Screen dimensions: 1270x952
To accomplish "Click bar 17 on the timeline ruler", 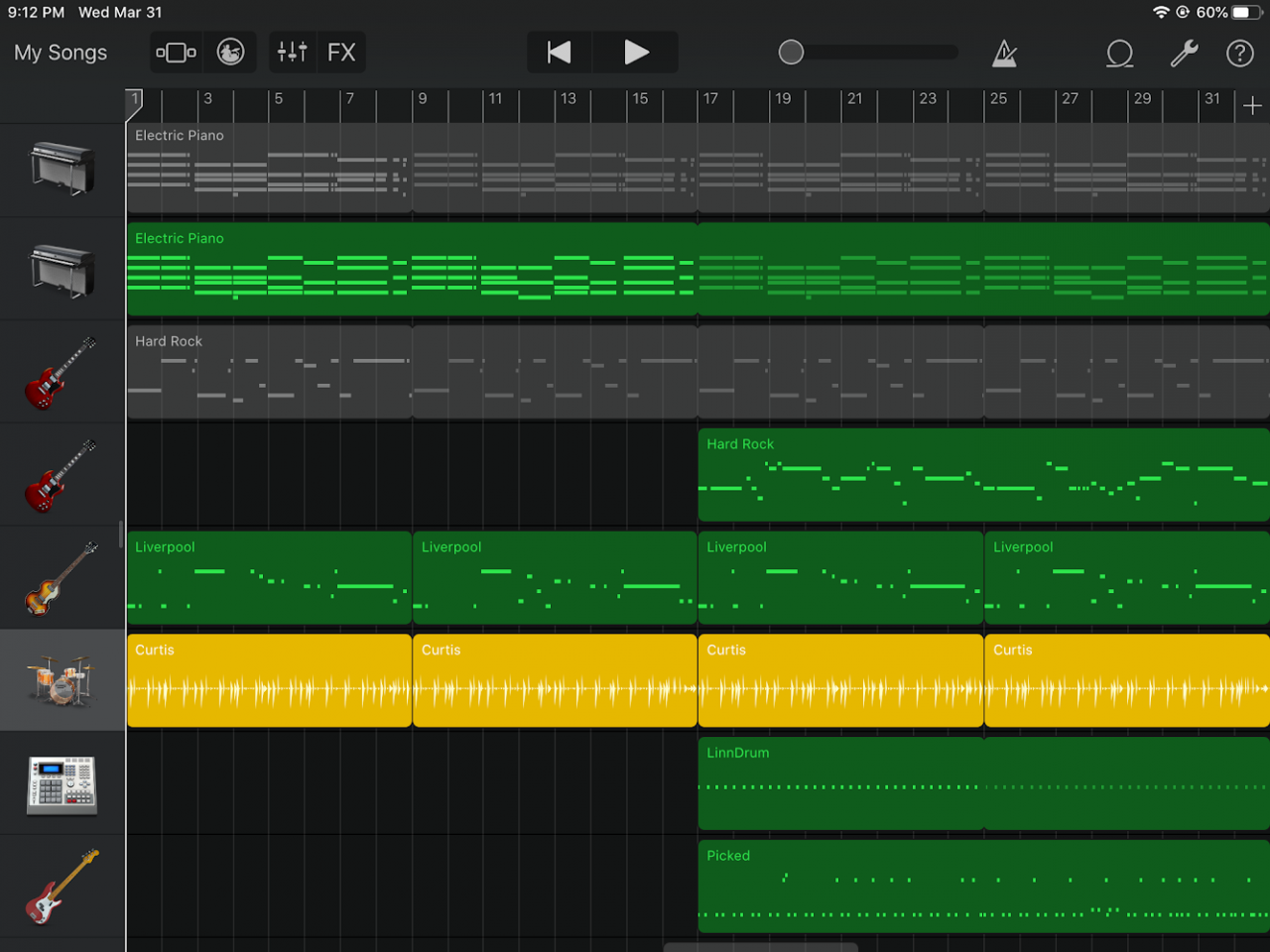I will pyautogui.click(x=710, y=99).
